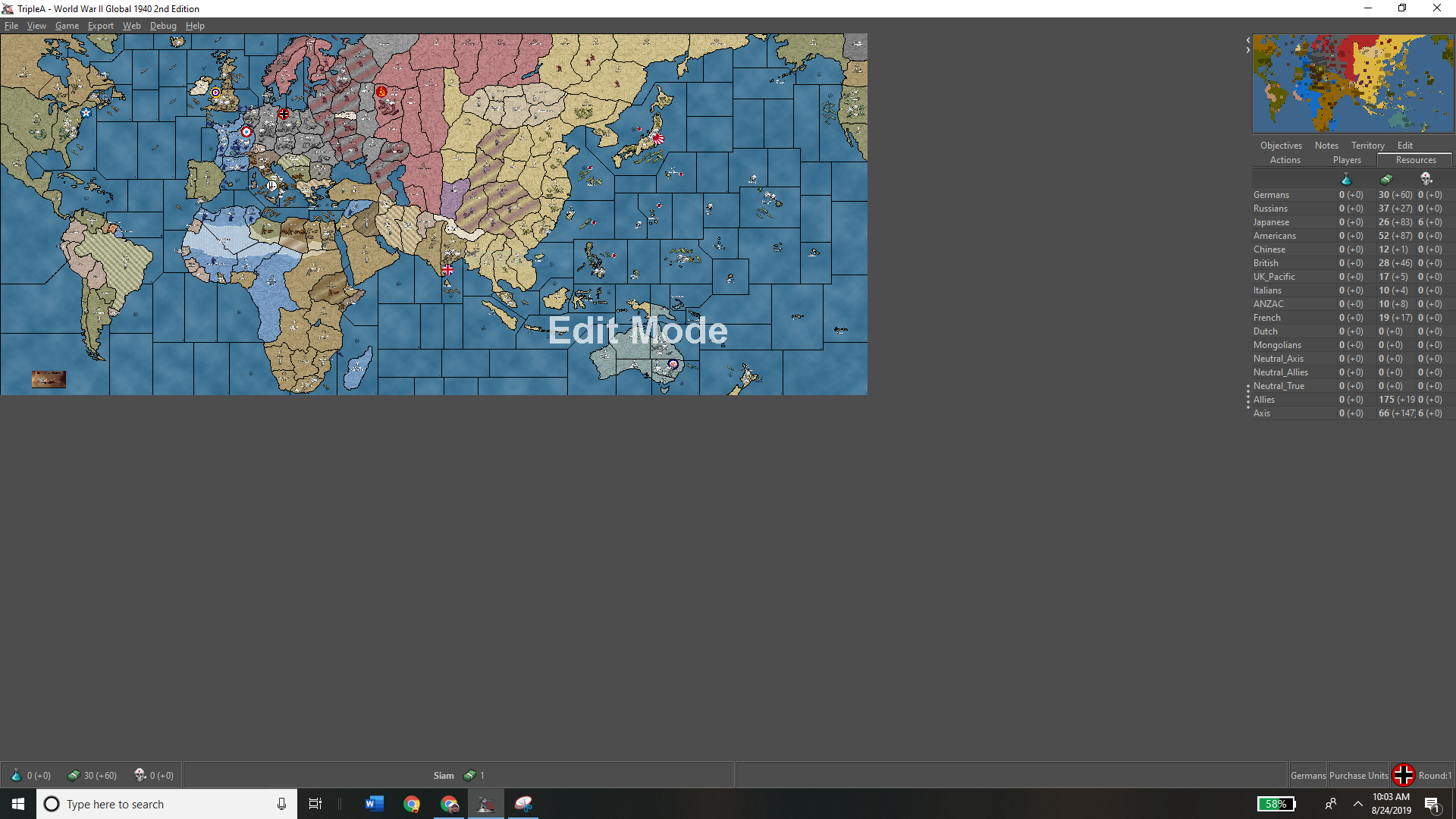1456x819 pixels.
Task: Switch to the Notes tab
Action: [1326, 146]
